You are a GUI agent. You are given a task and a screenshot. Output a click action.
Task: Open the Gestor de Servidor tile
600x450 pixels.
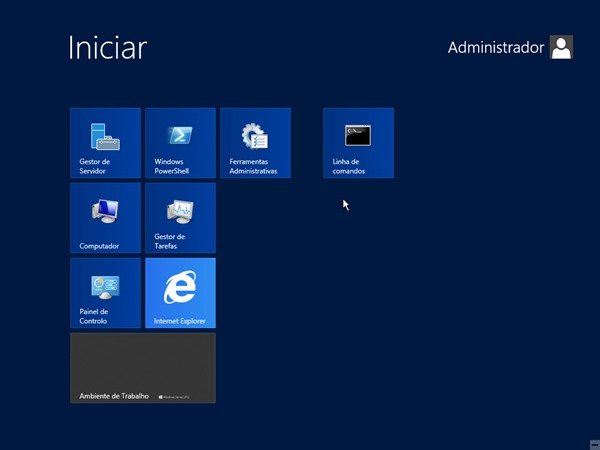tap(105, 143)
